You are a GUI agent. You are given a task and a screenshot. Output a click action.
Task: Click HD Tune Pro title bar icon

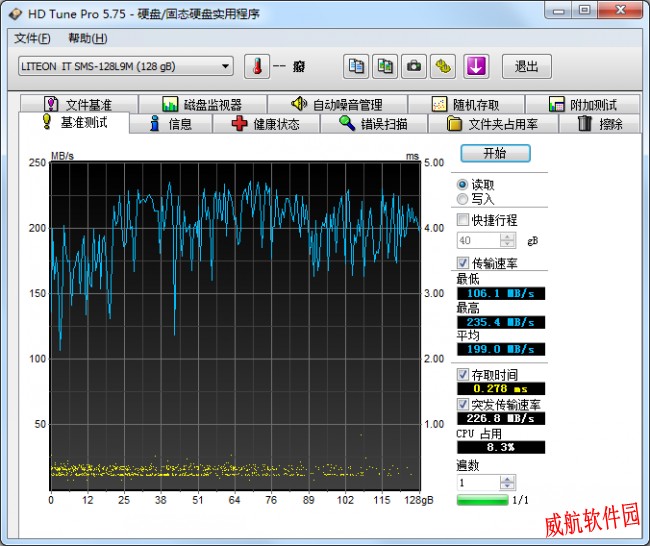[15, 14]
